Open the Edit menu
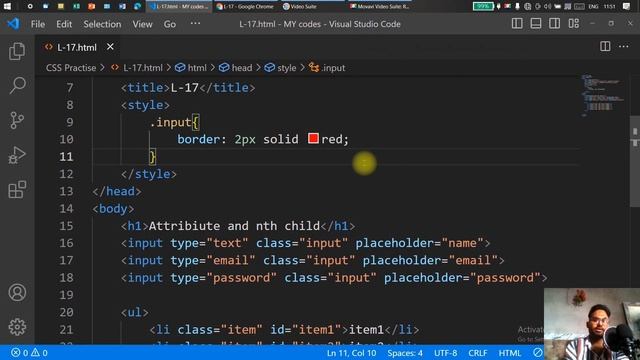The height and width of the screenshot is (360, 640). click(x=64, y=24)
